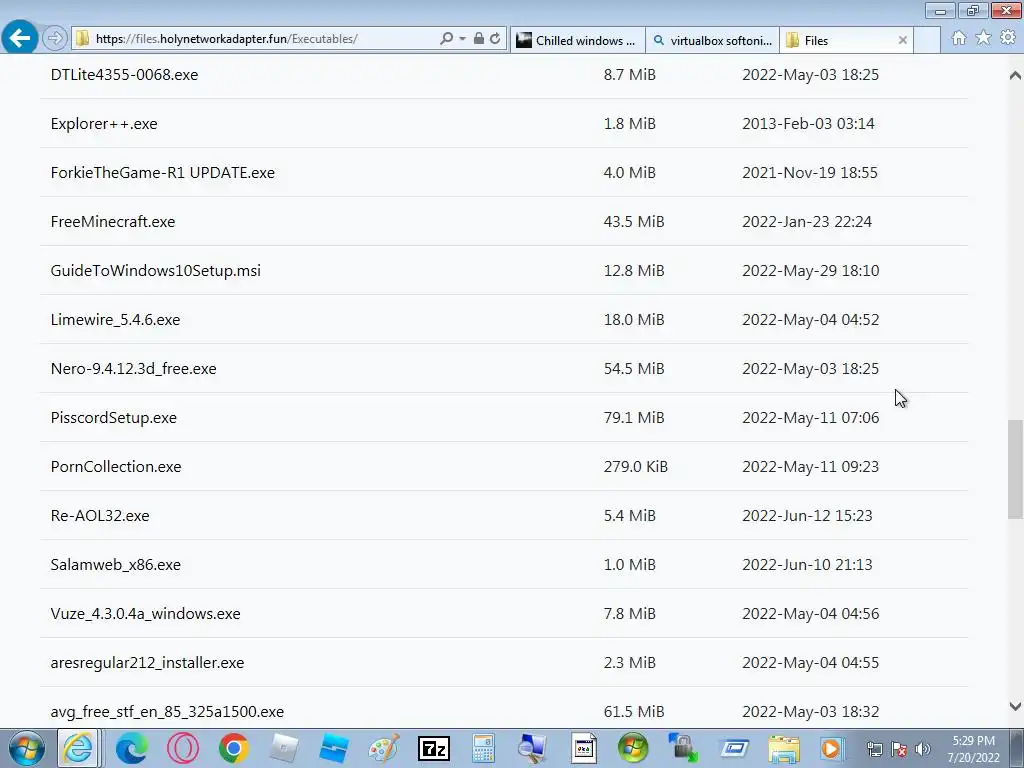Screen dimensions: 1024x768
Task: Open the document viewer taskbar icon
Action: (x=584, y=748)
